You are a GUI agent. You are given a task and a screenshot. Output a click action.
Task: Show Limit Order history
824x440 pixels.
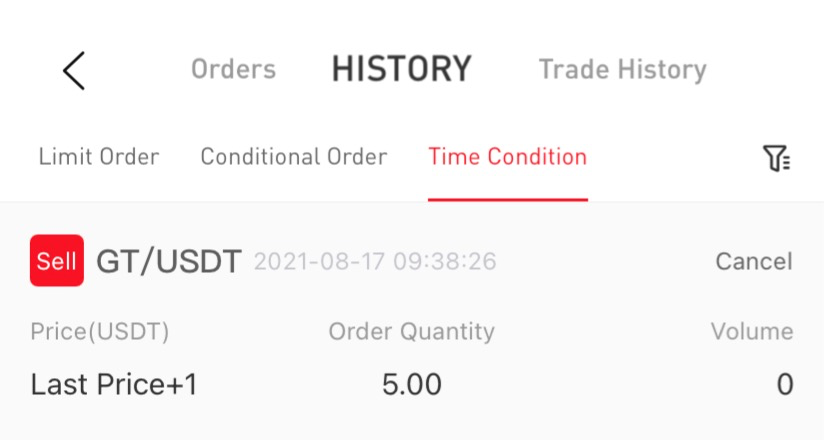(98, 157)
